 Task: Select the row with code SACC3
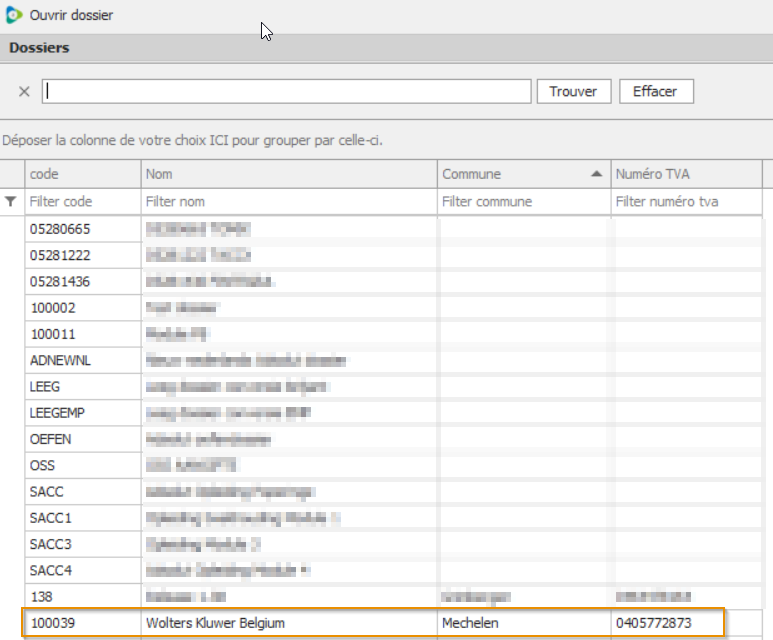(393, 544)
